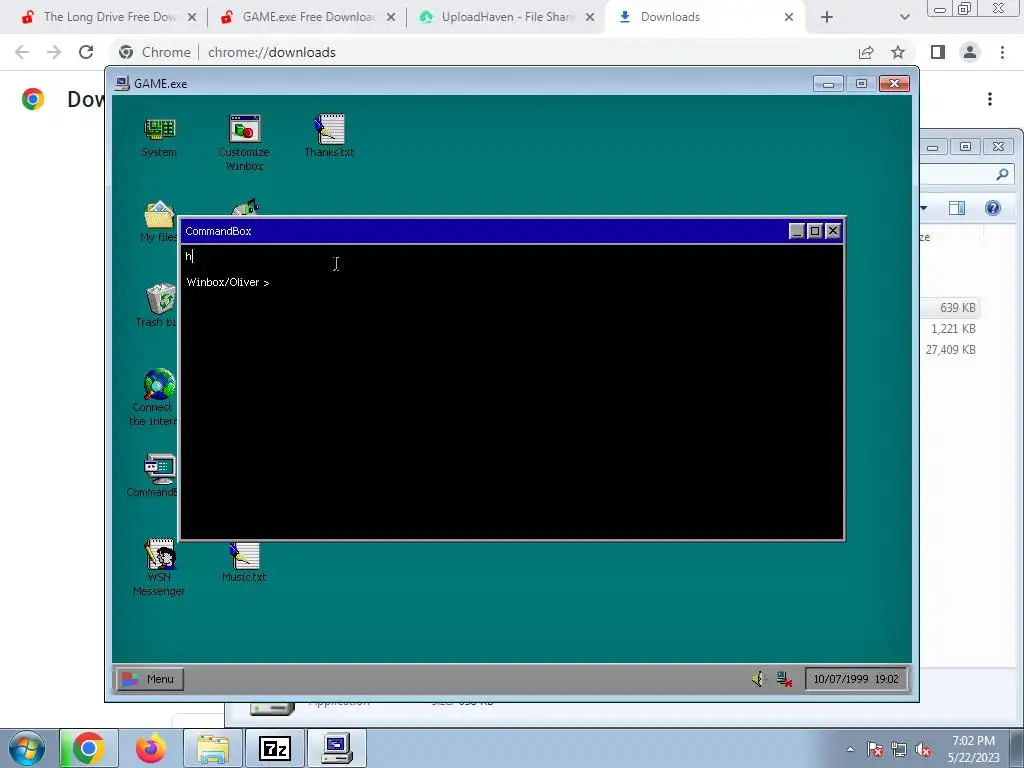The width and height of the screenshot is (1024, 768).
Task: Close the GAME.exe window
Action: pyautogui.click(x=894, y=84)
